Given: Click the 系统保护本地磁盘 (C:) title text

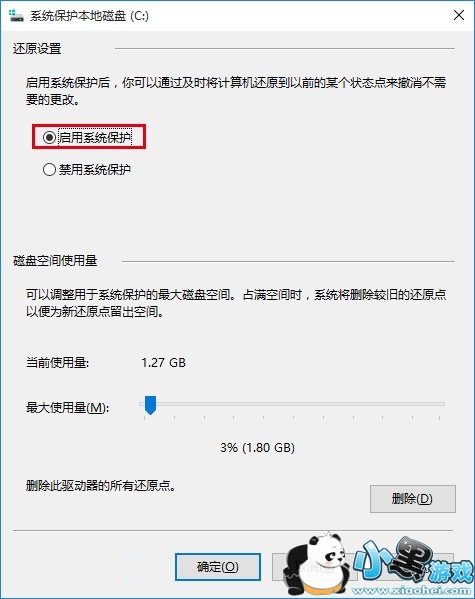Looking at the screenshot, I should pos(89,16).
